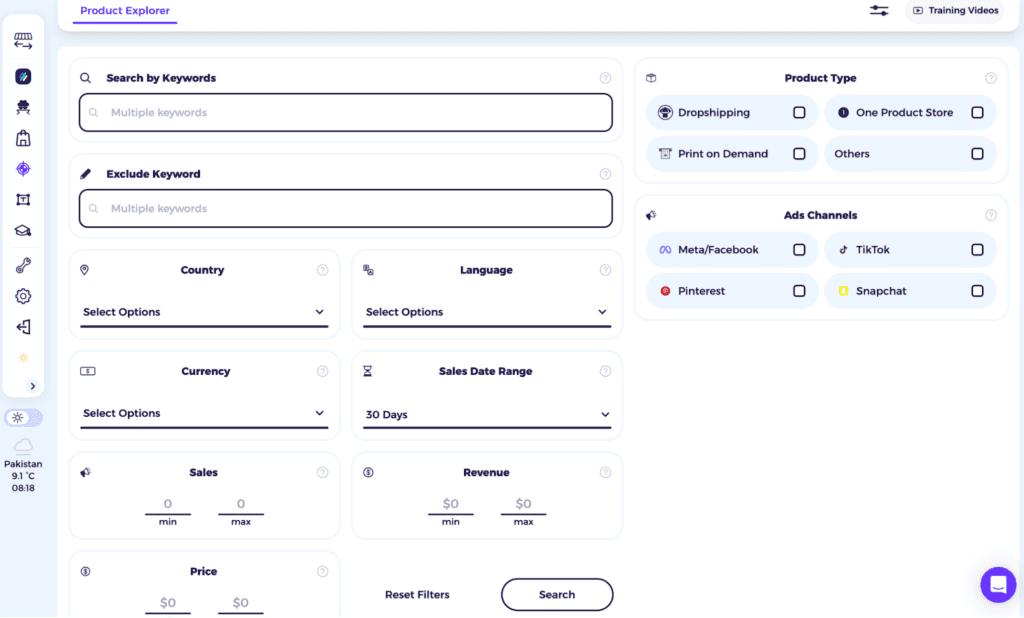The height and width of the screenshot is (618, 1024).
Task: Select the wrench tools icon in sidebar
Action: click(x=24, y=264)
